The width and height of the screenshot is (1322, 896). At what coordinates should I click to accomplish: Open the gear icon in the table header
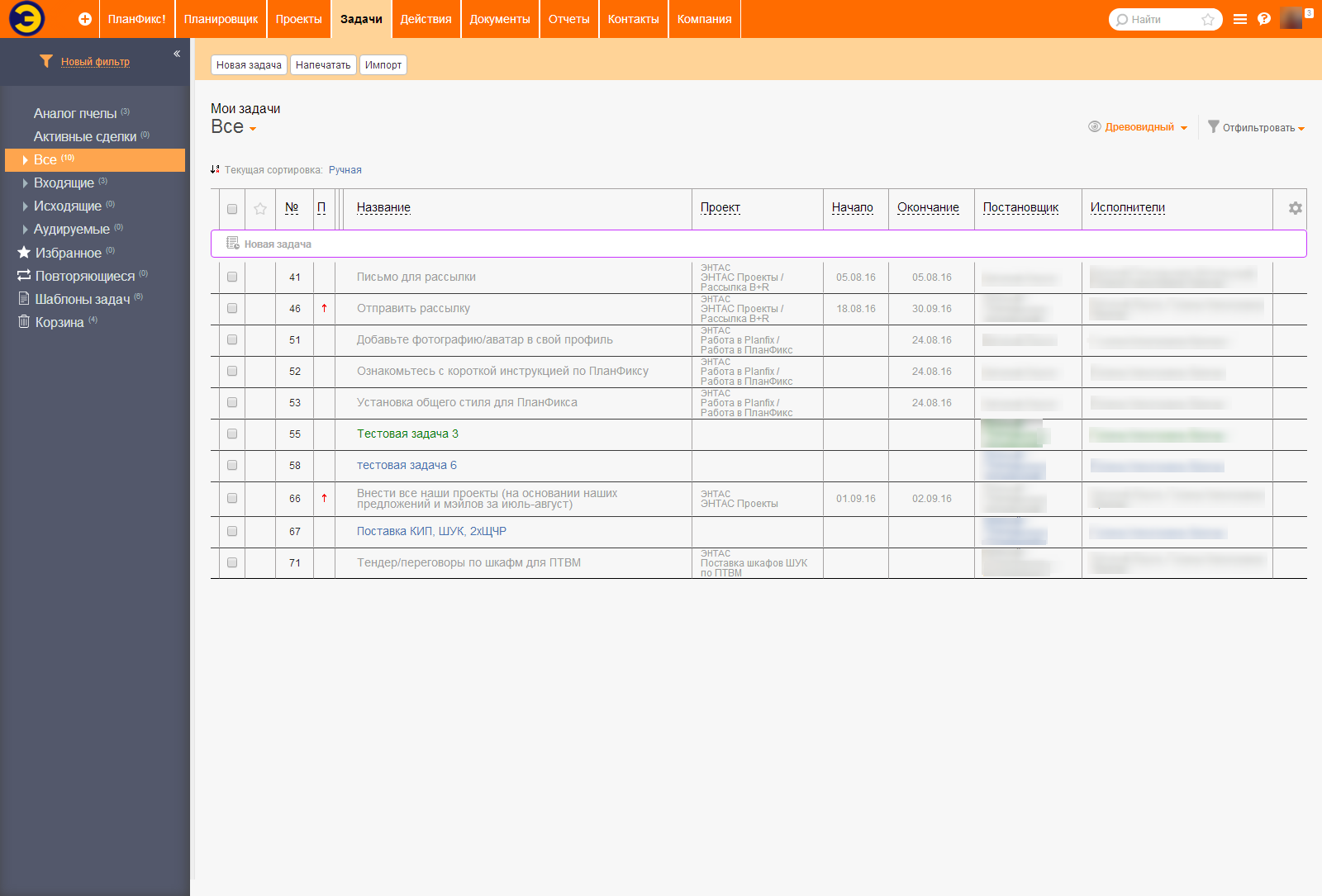tap(1294, 209)
